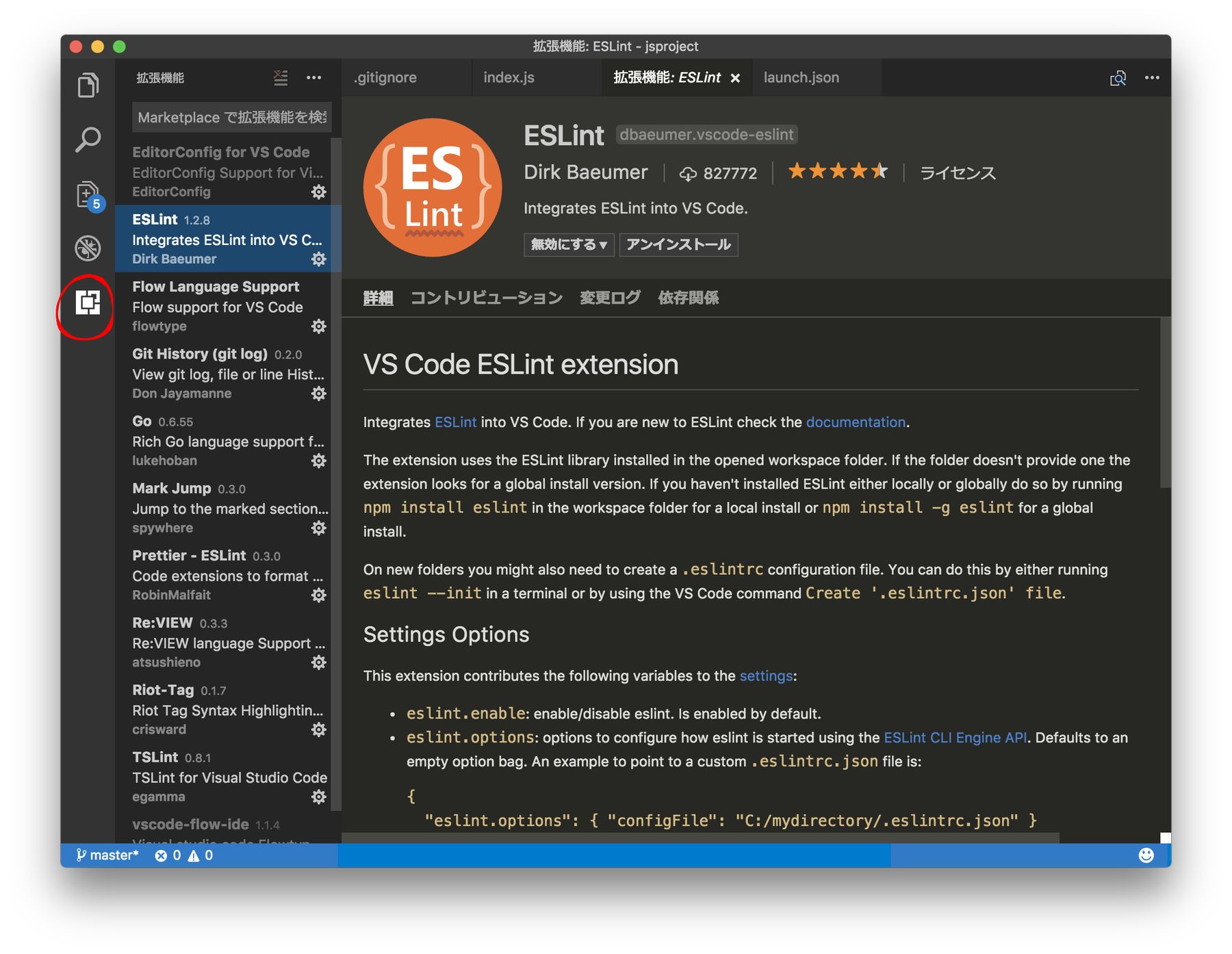Image resolution: width=1232 pixels, height=954 pixels.
Task: Open gear menu for Re:VIEW extension
Action: (x=319, y=662)
